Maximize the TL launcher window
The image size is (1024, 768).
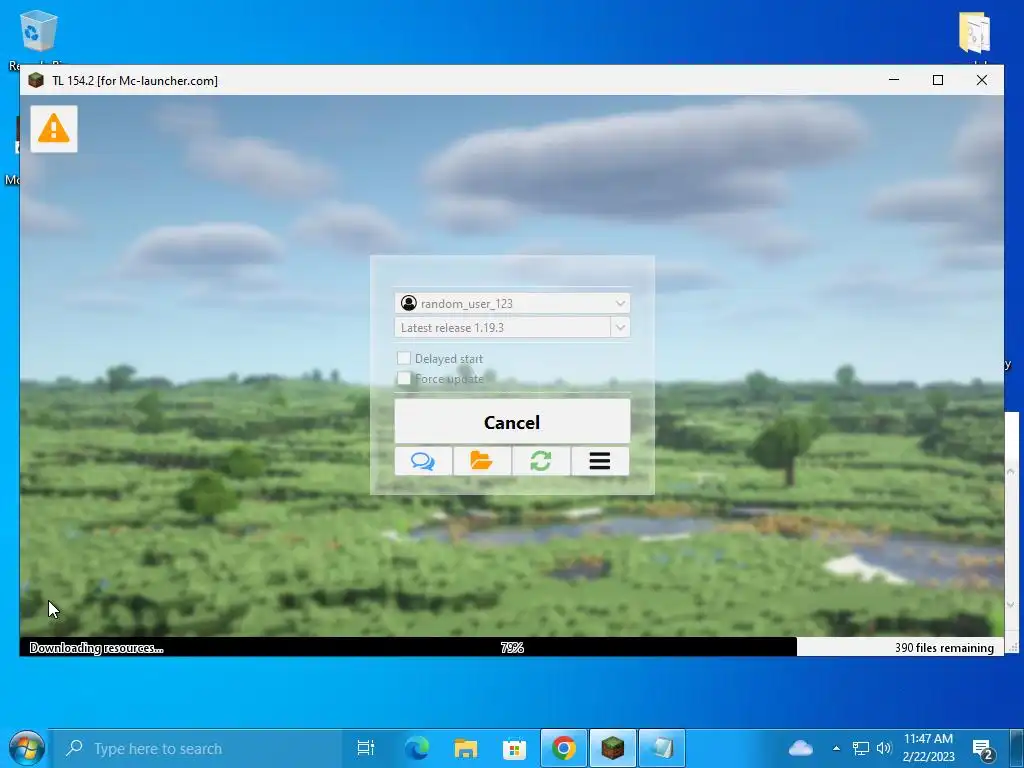coord(938,80)
